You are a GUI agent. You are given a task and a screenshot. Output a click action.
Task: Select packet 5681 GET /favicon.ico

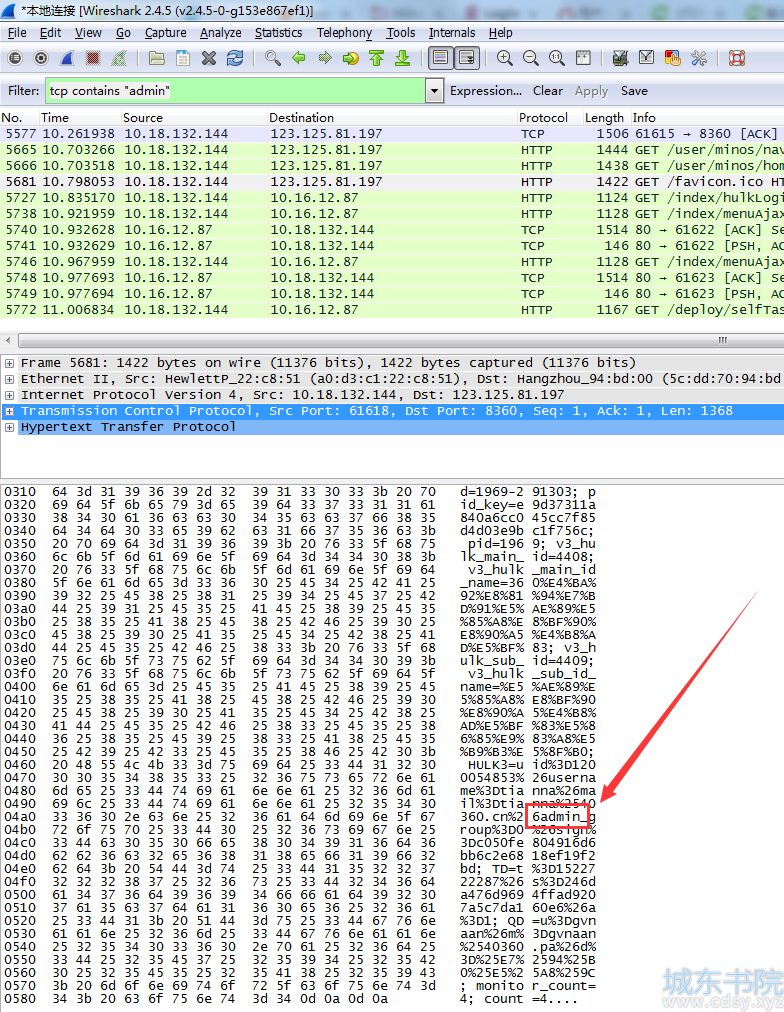(392, 181)
